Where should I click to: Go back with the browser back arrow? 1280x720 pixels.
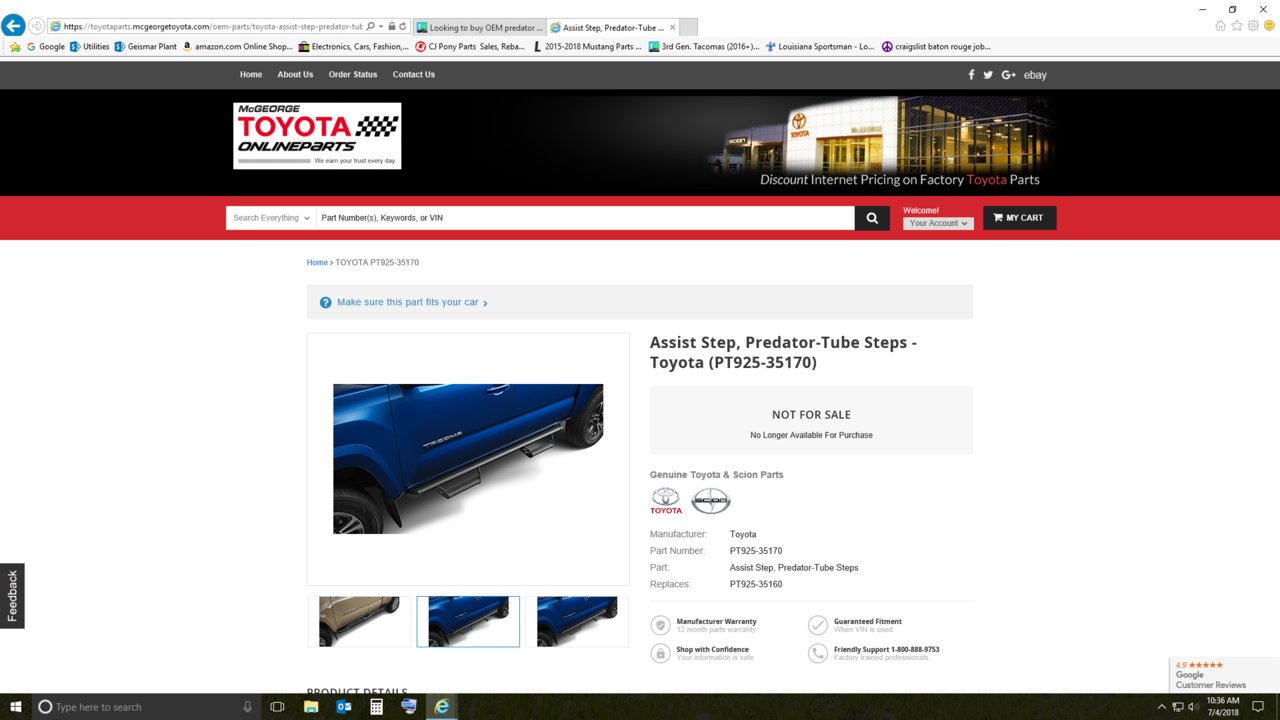pos(13,26)
